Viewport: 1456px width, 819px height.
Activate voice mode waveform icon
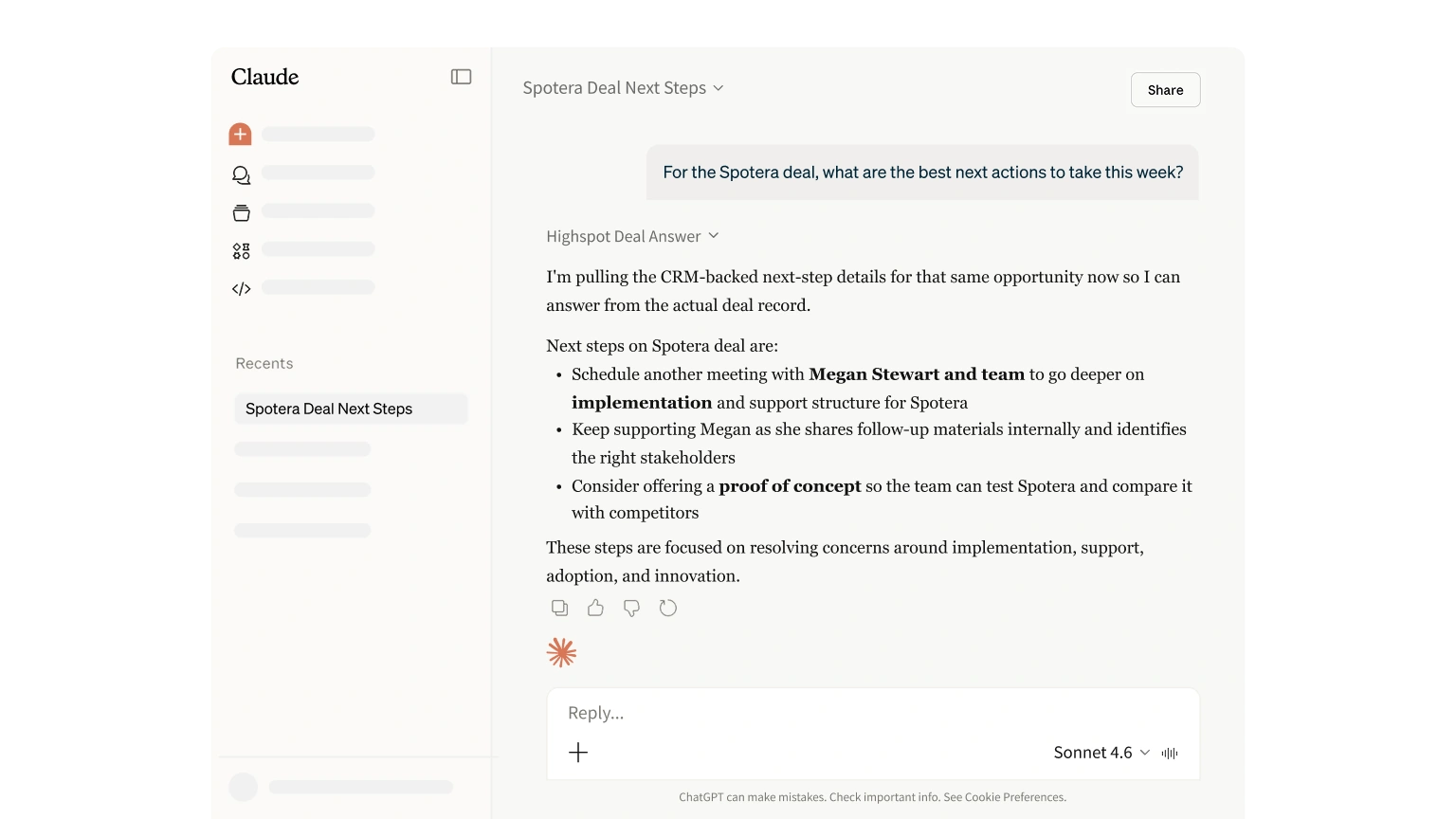point(1170,753)
